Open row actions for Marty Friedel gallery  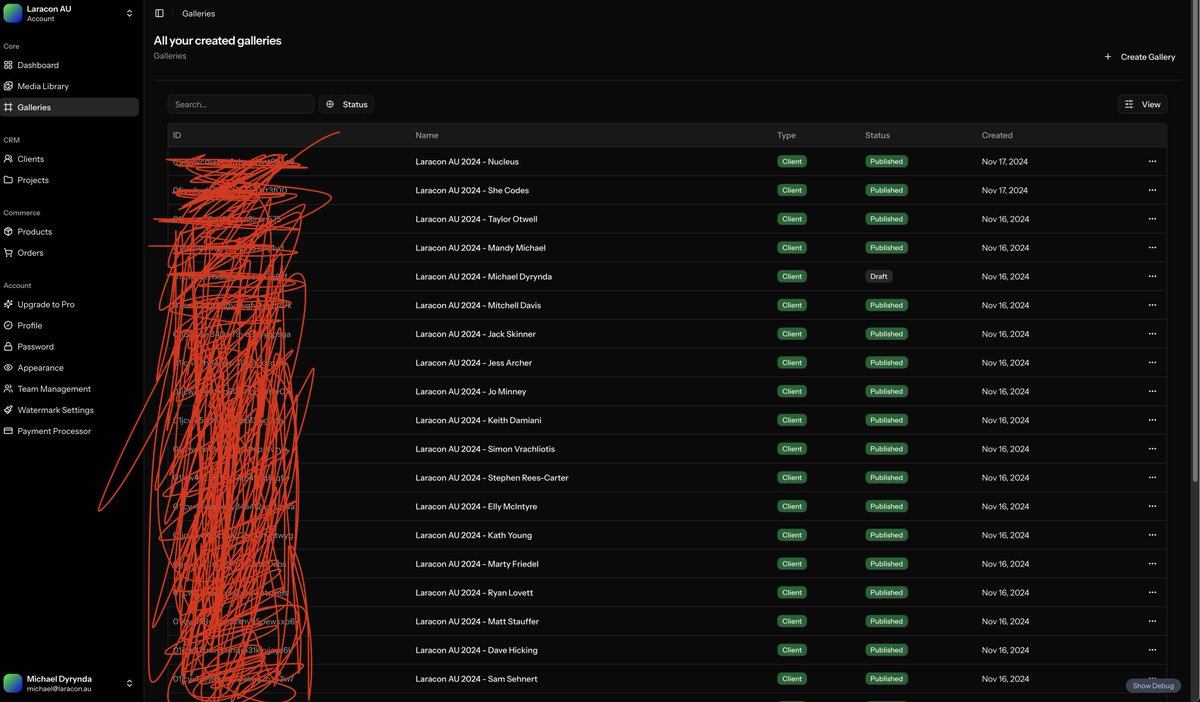(x=1152, y=564)
